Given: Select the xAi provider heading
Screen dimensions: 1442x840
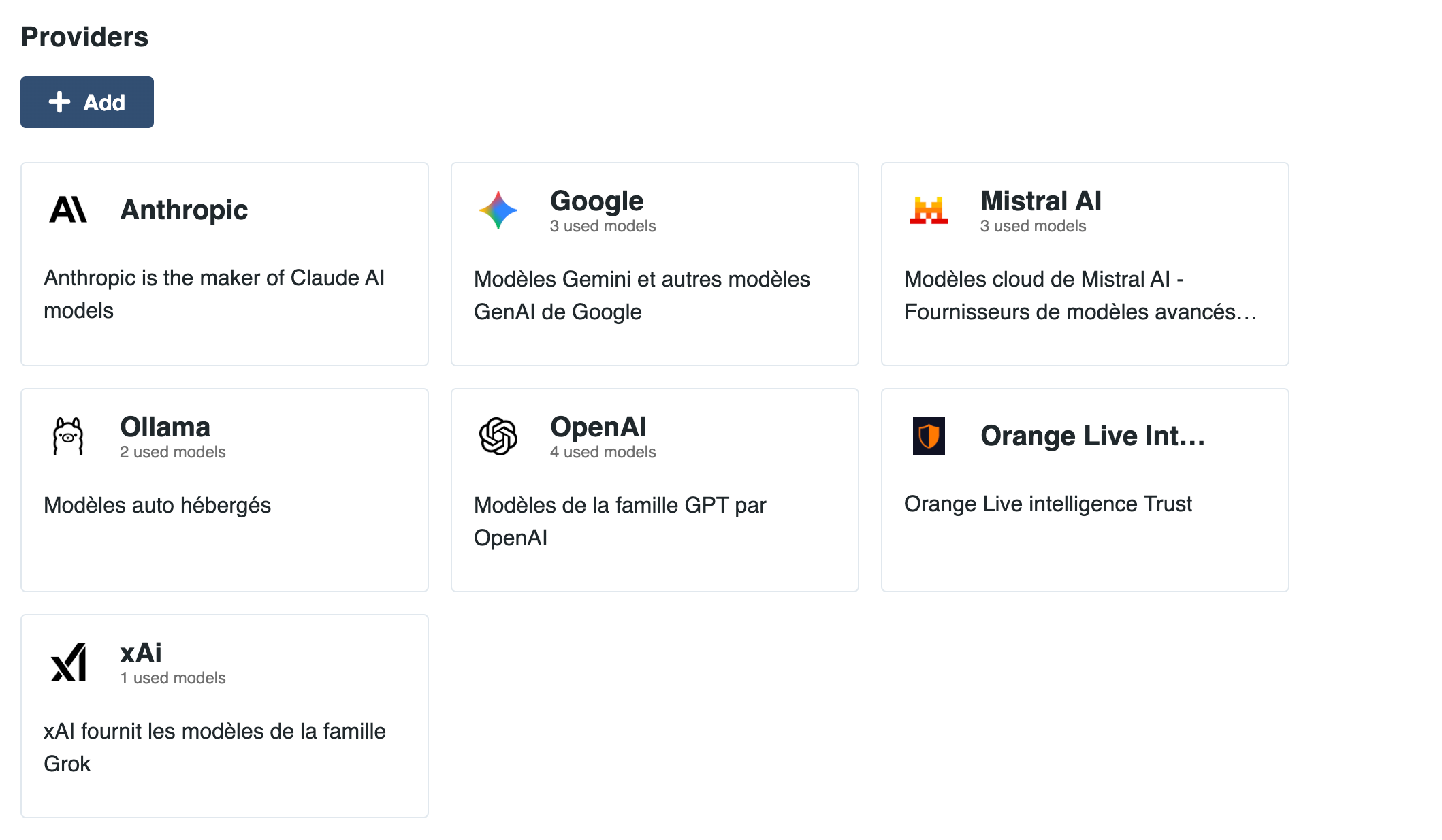Looking at the screenshot, I should tap(141, 653).
